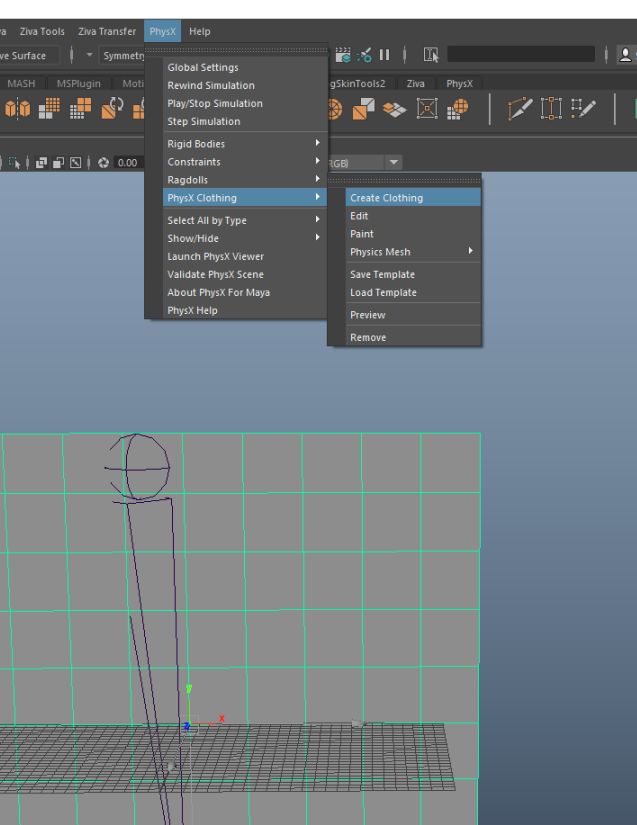Choose Preview in the clothing submenu

pos(413,315)
